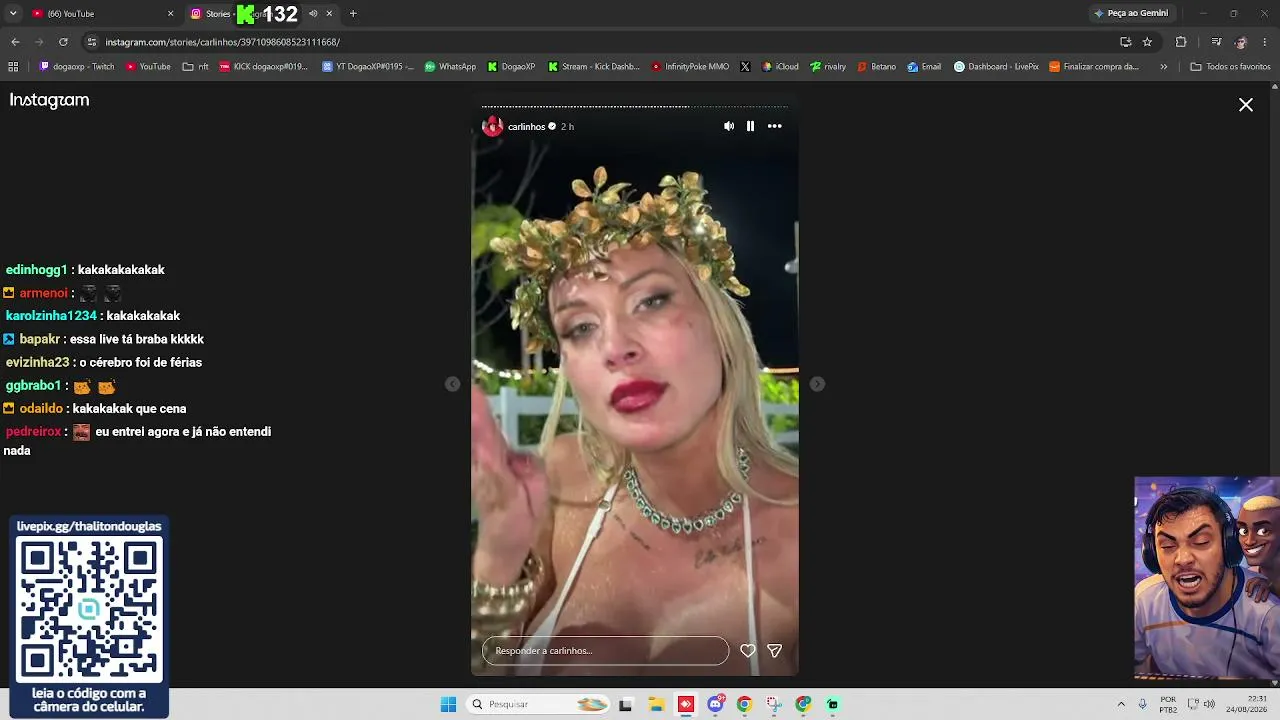Open the DogaoXP Kick bookmark
The image size is (1280, 720).
(512, 67)
